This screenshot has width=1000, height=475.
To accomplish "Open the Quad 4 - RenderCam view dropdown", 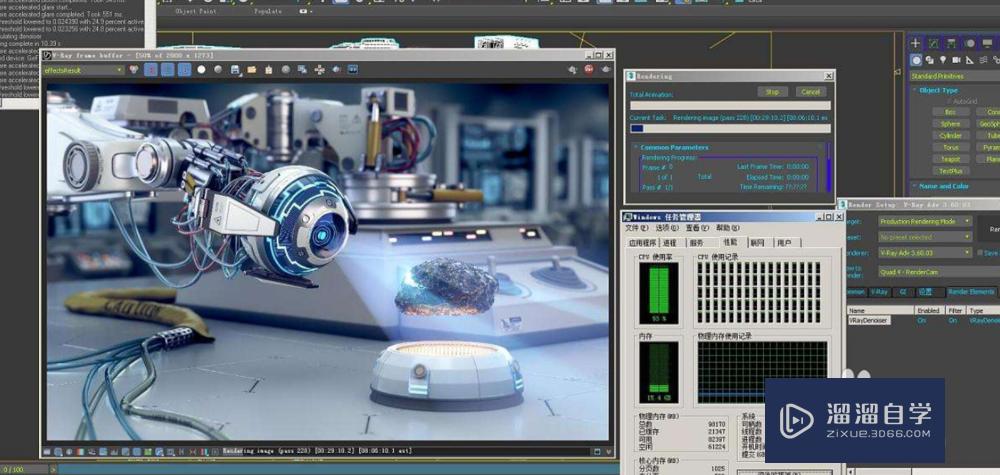I will click(x=939, y=272).
